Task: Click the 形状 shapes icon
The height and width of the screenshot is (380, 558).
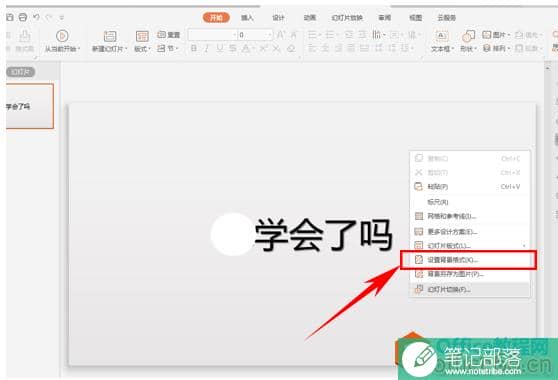Action: (468, 36)
